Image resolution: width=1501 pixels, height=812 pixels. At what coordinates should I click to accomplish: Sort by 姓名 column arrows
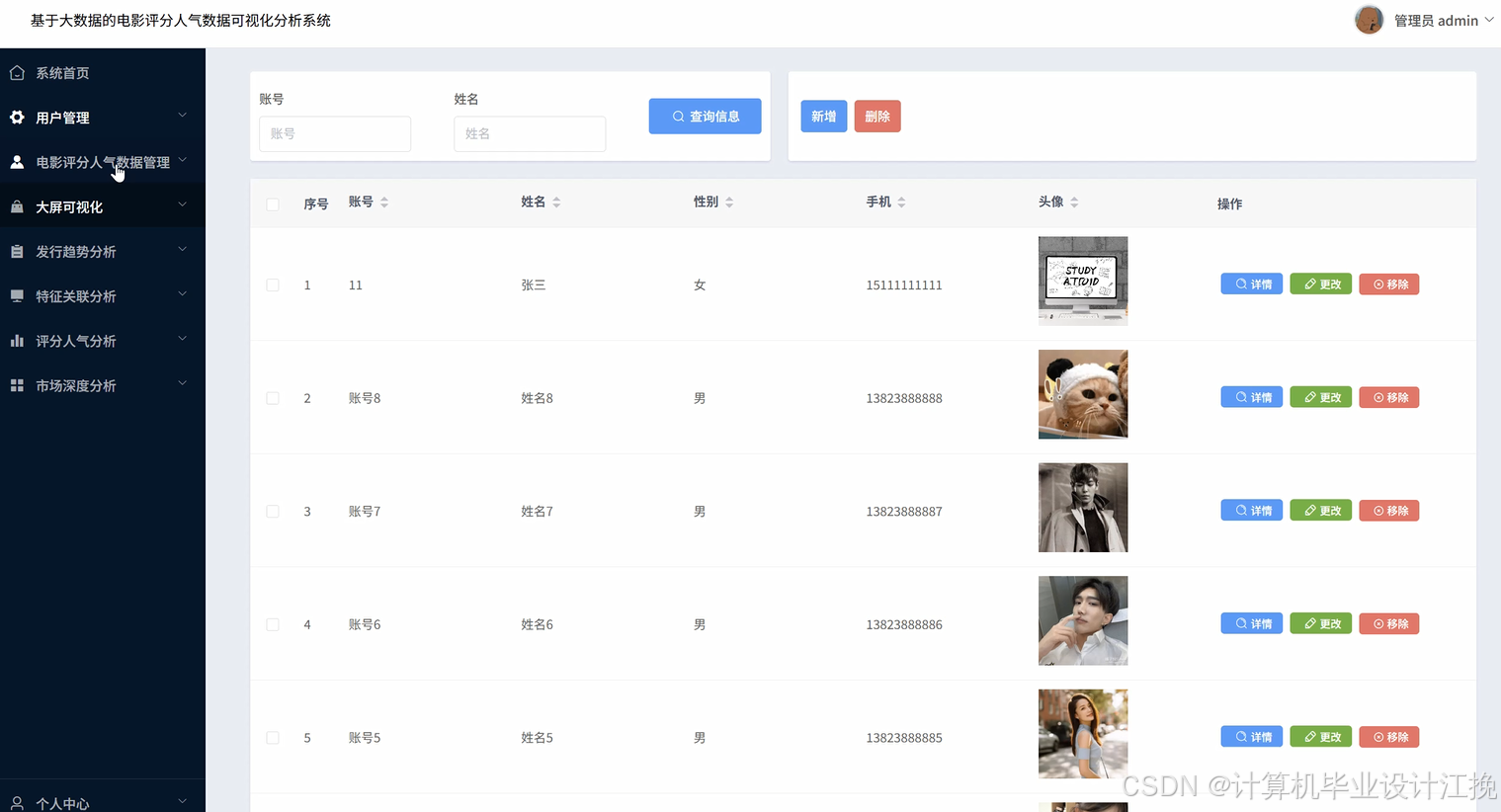[x=556, y=203]
